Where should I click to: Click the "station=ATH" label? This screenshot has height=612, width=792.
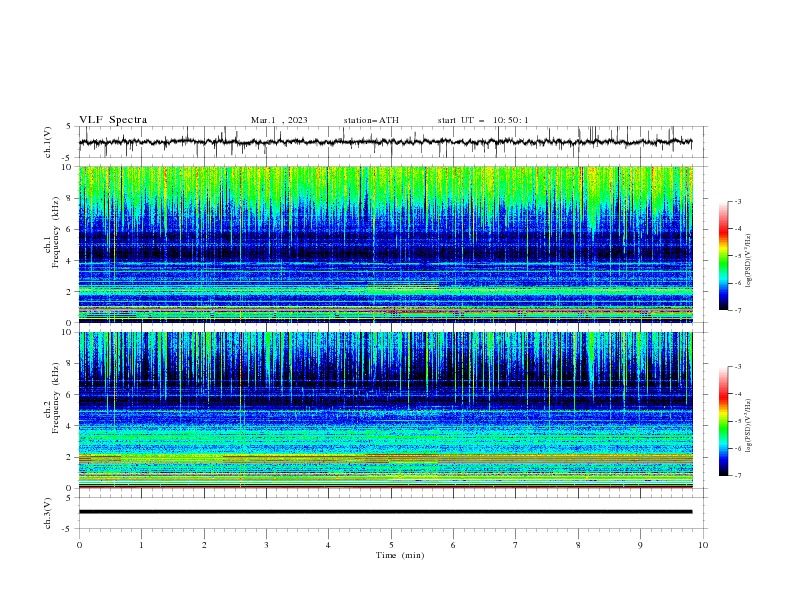coord(371,120)
